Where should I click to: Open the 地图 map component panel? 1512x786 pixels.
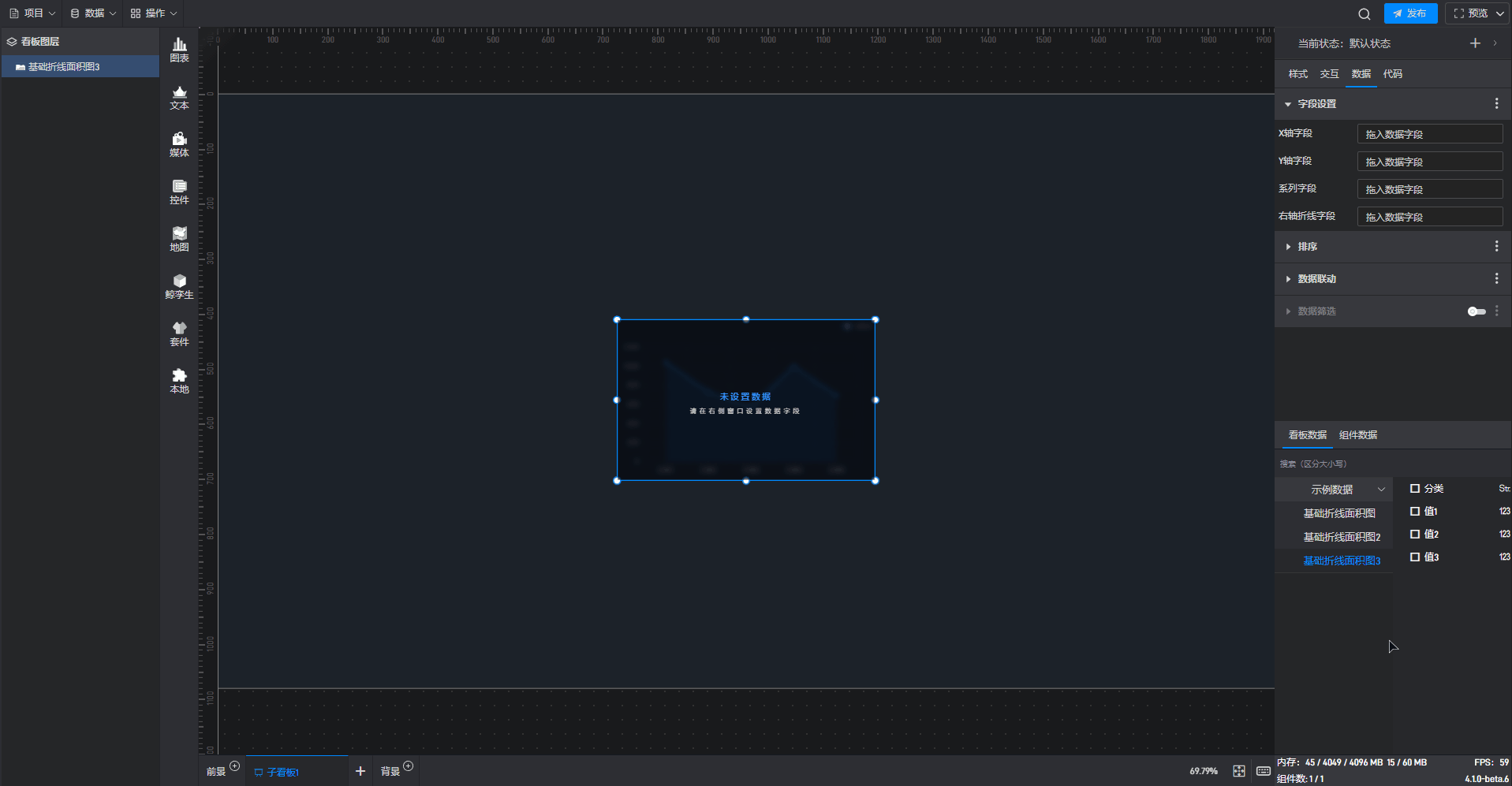pyautogui.click(x=179, y=240)
